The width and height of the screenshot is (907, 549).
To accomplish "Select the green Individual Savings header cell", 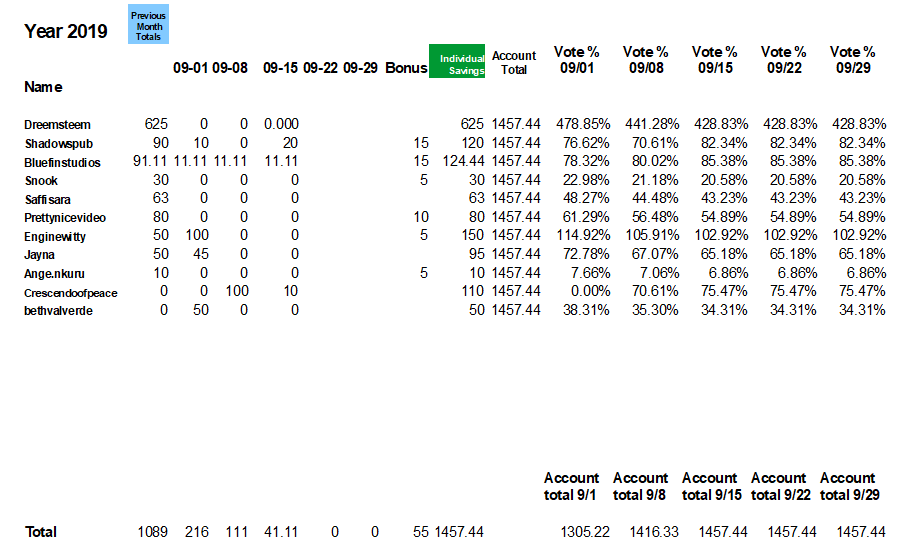I will coord(457,61).
